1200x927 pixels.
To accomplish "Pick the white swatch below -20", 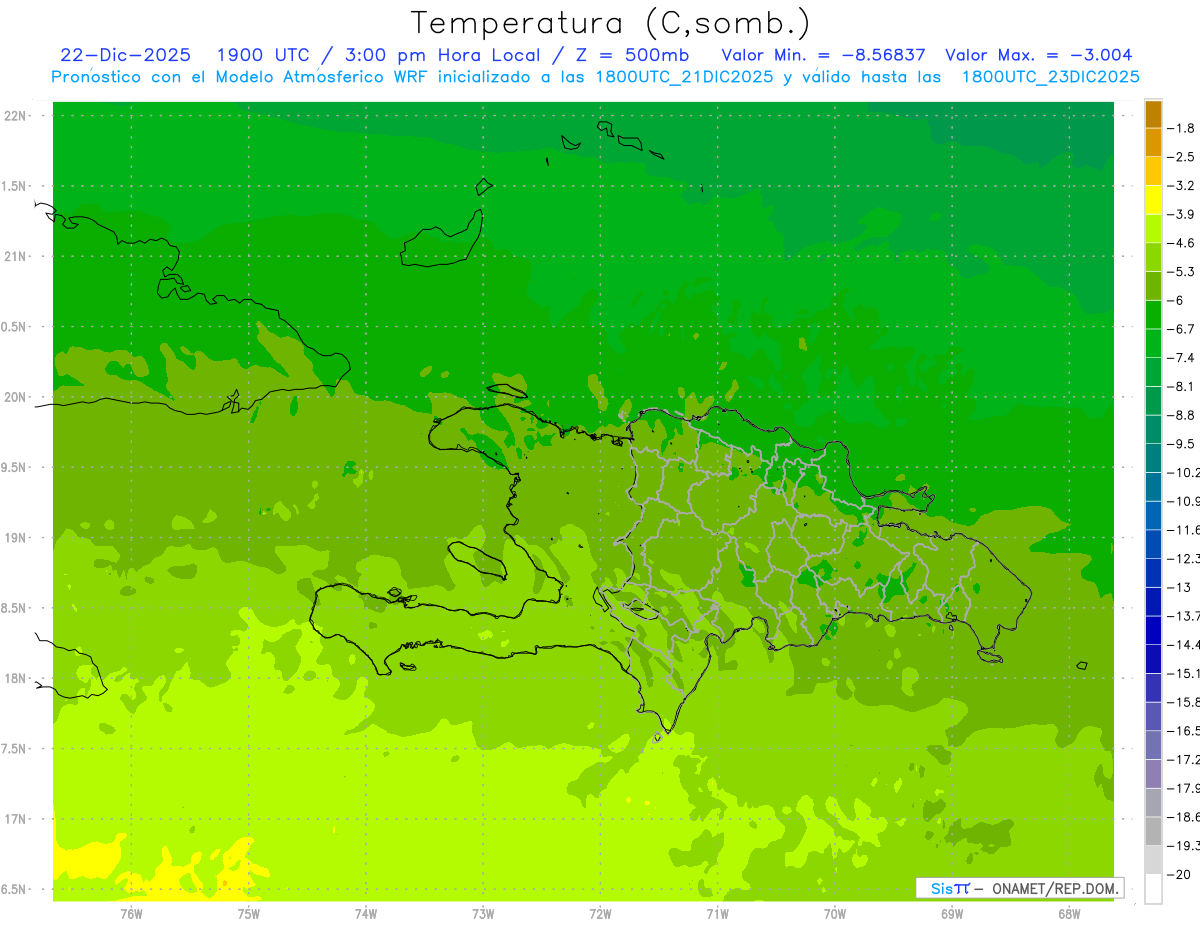I will click(1153, 889).
